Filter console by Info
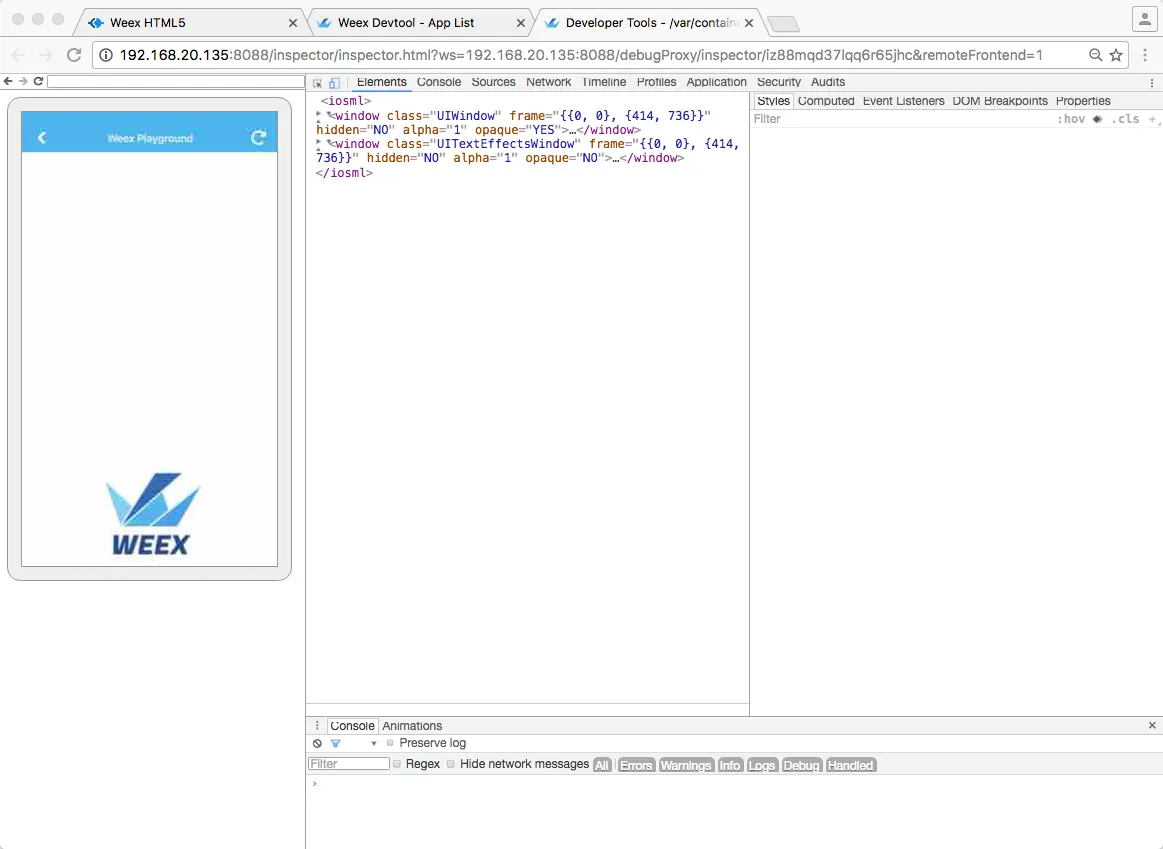1163x849 pixels. [730, 765]
